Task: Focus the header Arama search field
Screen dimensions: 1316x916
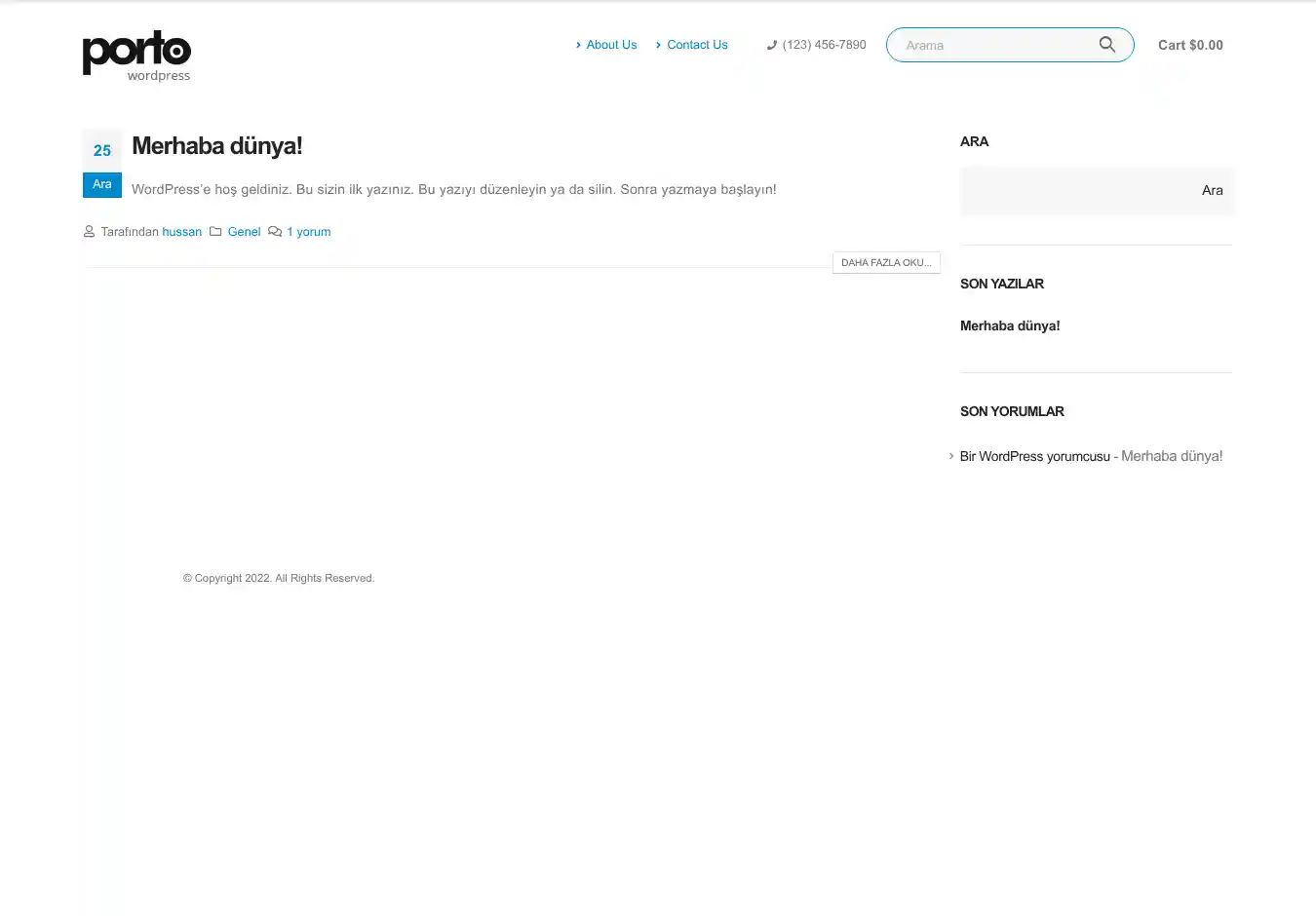Action: coord(994,45)
